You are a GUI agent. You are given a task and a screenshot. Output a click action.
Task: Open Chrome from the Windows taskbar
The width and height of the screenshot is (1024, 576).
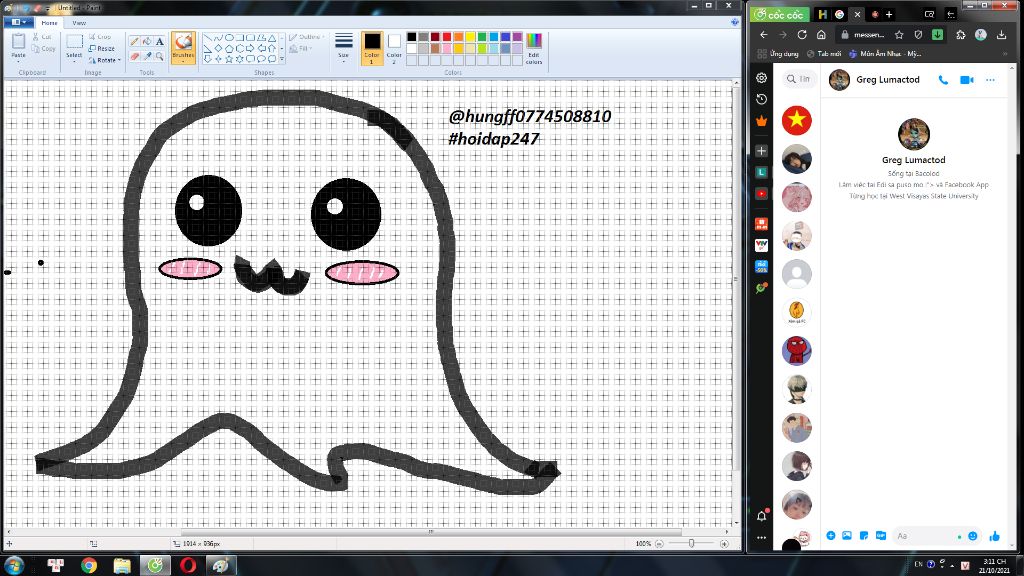pyautogui.click(x=89, y=565)
